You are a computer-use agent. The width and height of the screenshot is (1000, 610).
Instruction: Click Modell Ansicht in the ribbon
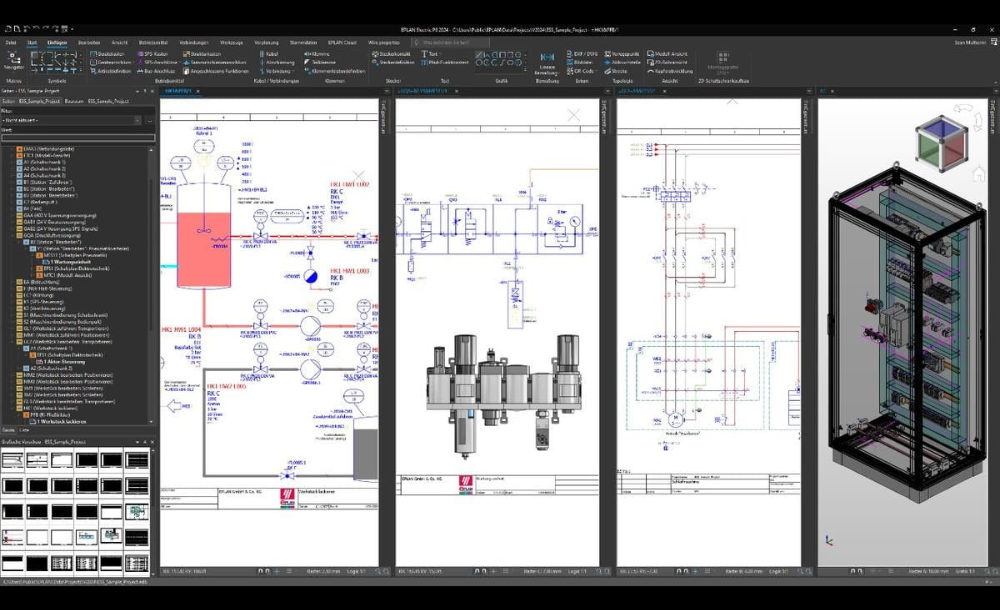667,54
